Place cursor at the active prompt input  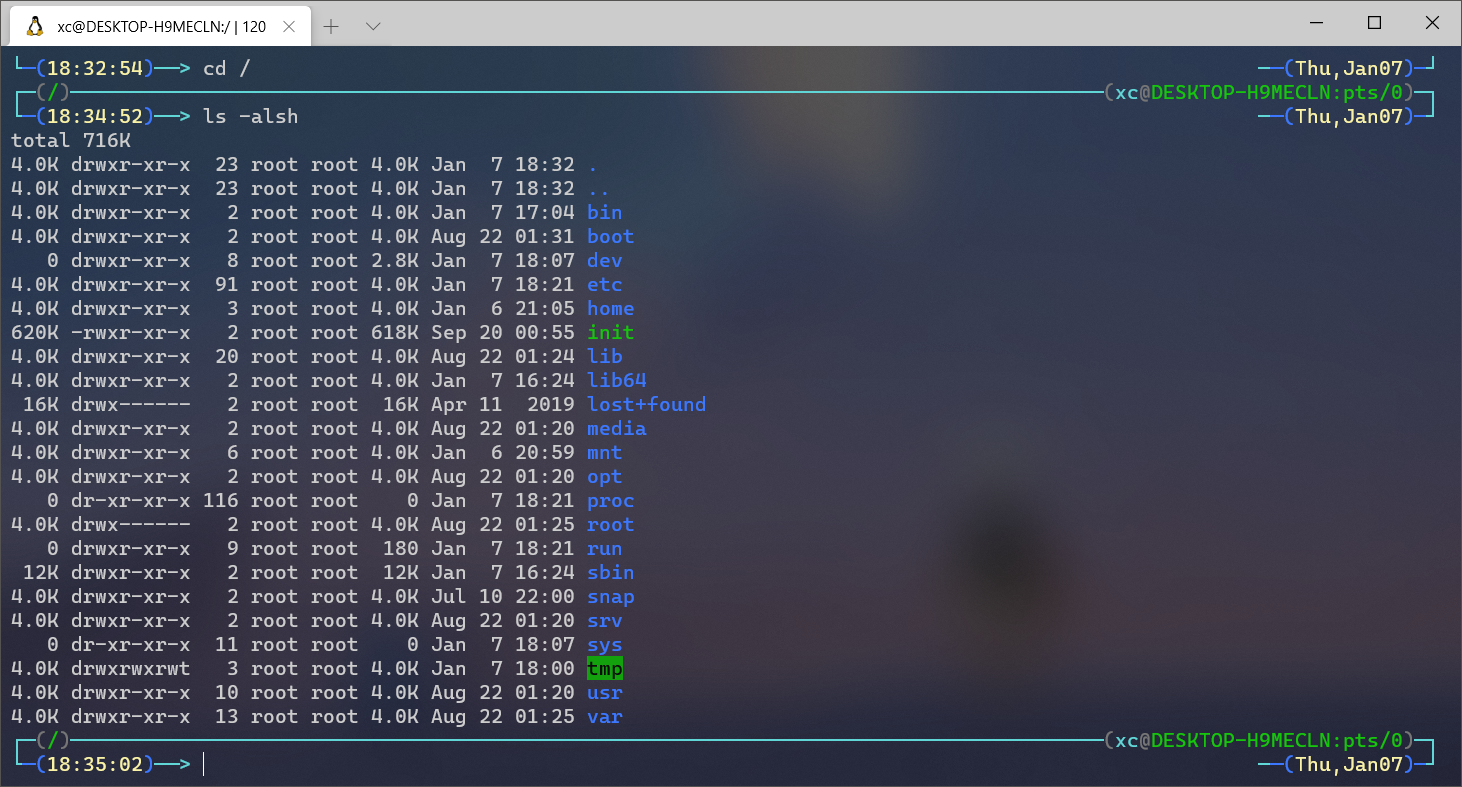(x=204, y=764)
